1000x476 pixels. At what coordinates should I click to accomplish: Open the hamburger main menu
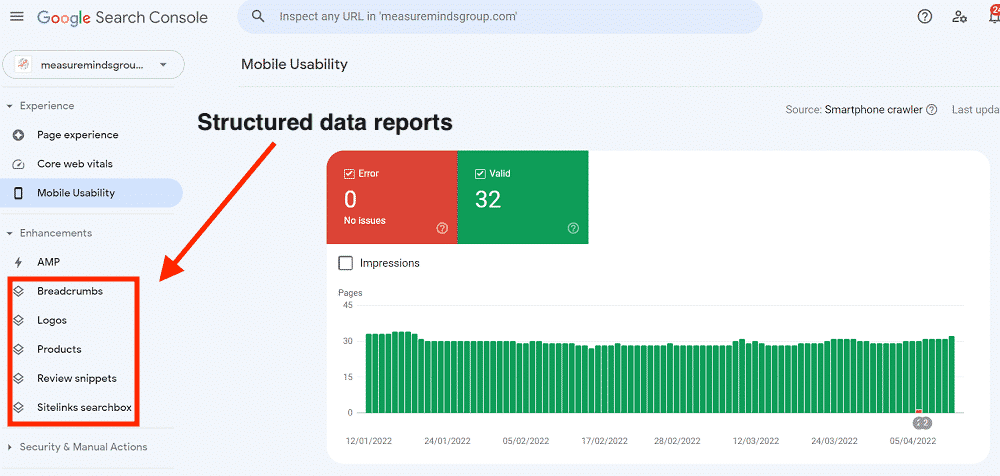click(x=16, y=17)
